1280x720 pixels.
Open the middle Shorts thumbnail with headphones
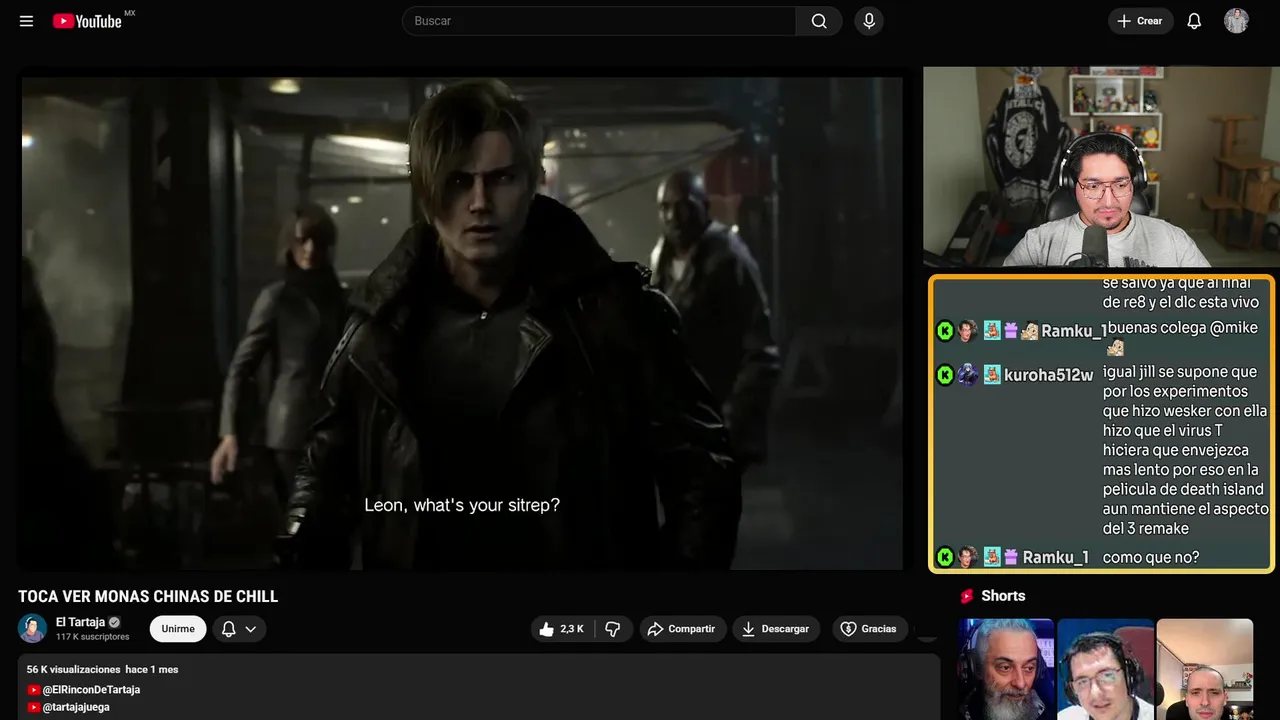[1105, 669]
